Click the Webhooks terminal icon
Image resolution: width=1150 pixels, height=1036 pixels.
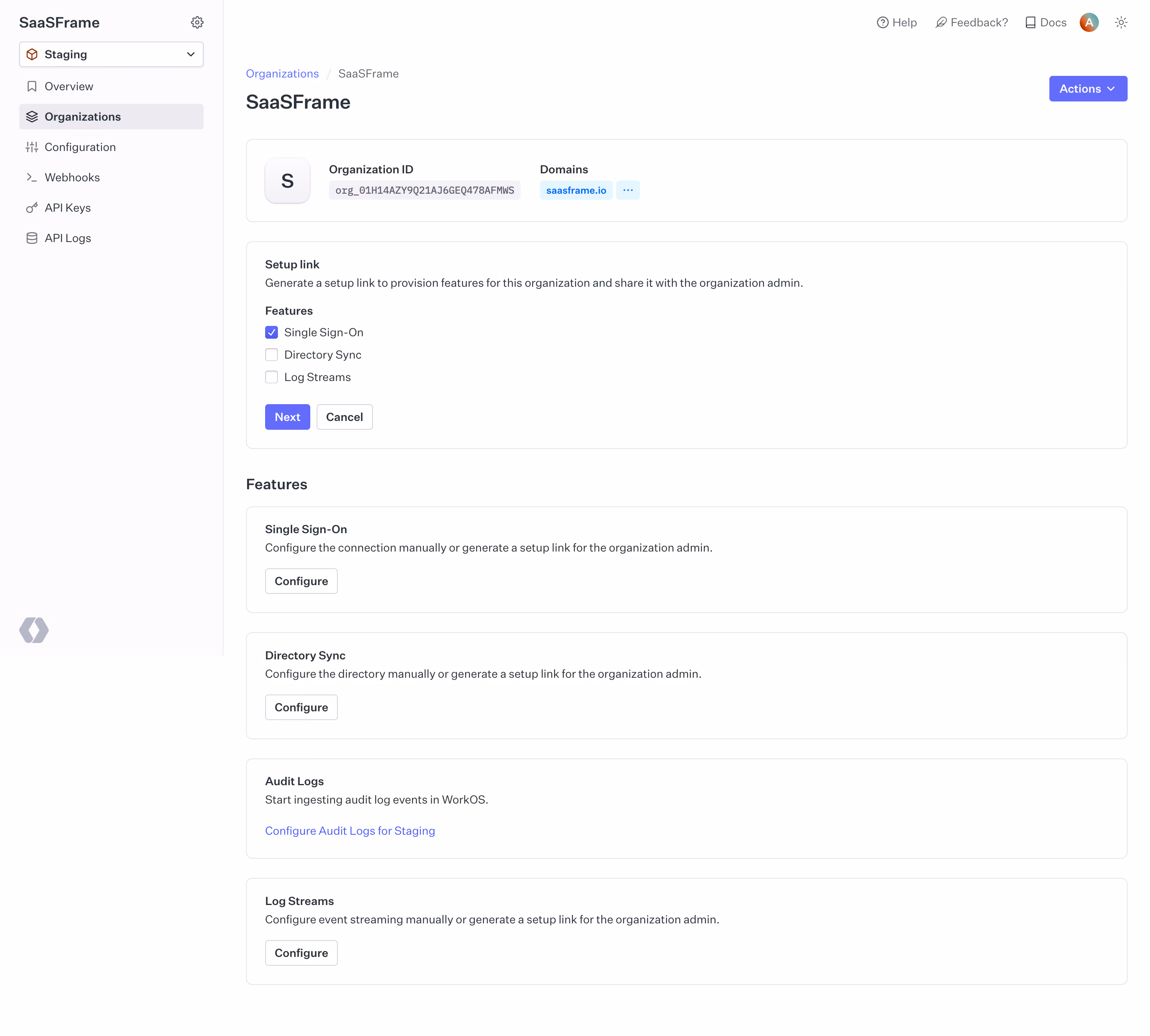coord(32,177)
